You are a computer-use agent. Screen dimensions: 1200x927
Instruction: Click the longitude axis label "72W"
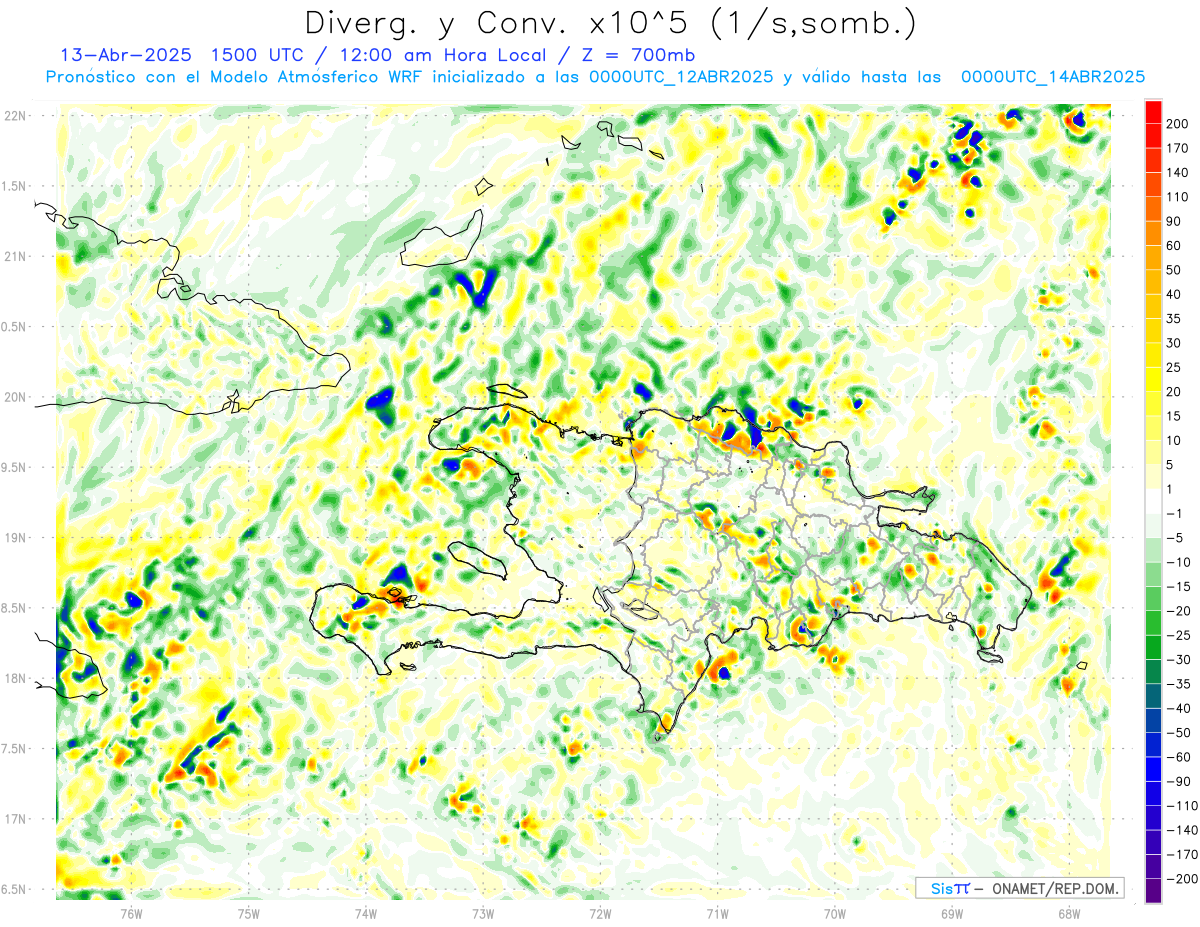600,913
